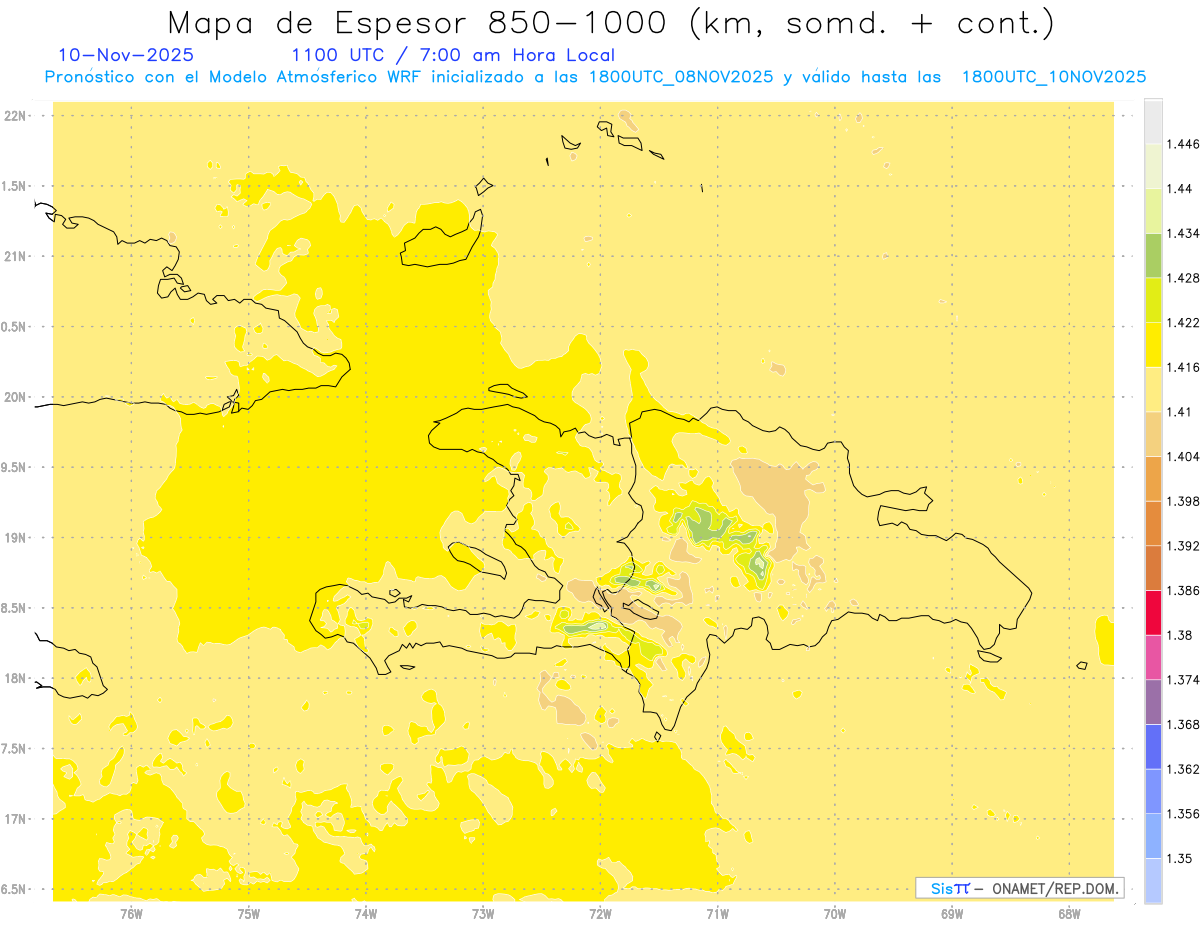Select the palest blue swatch below 1.35

tap(1153, 880)
